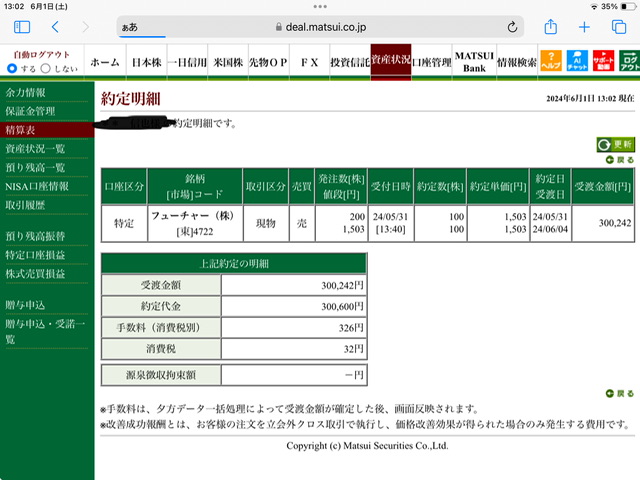
Task: Open the FX tab
Action: [309, 62]
